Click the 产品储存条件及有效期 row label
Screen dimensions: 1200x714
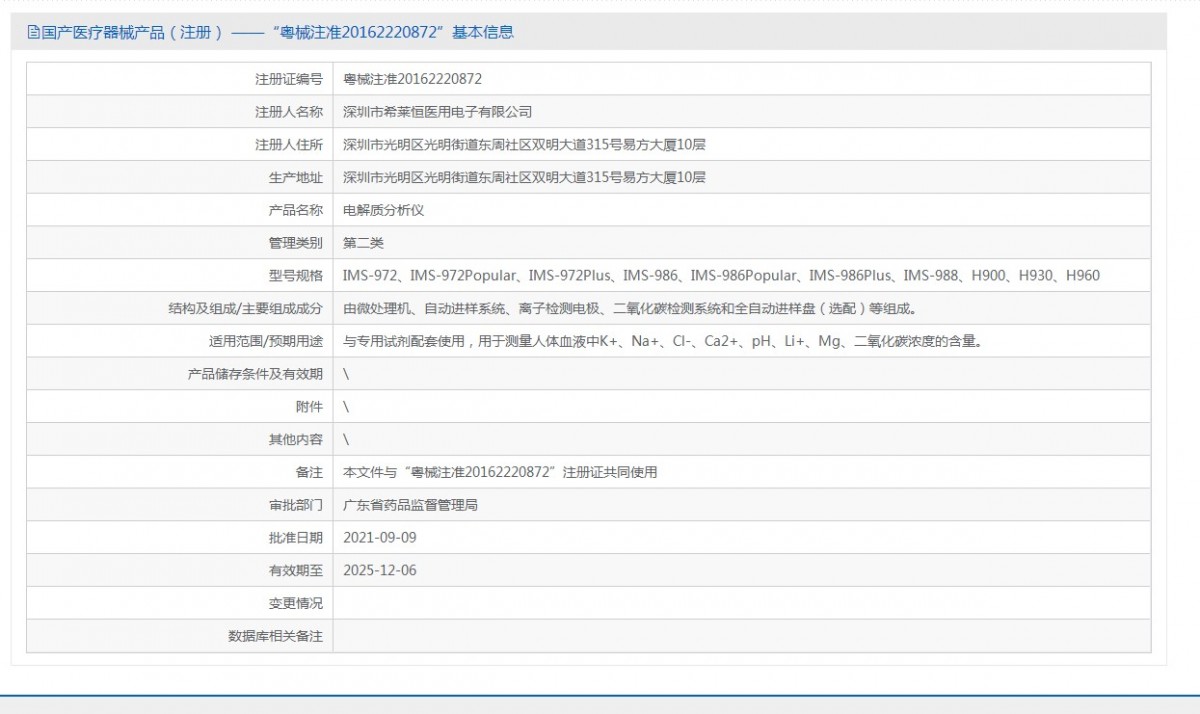pos(255,374)
